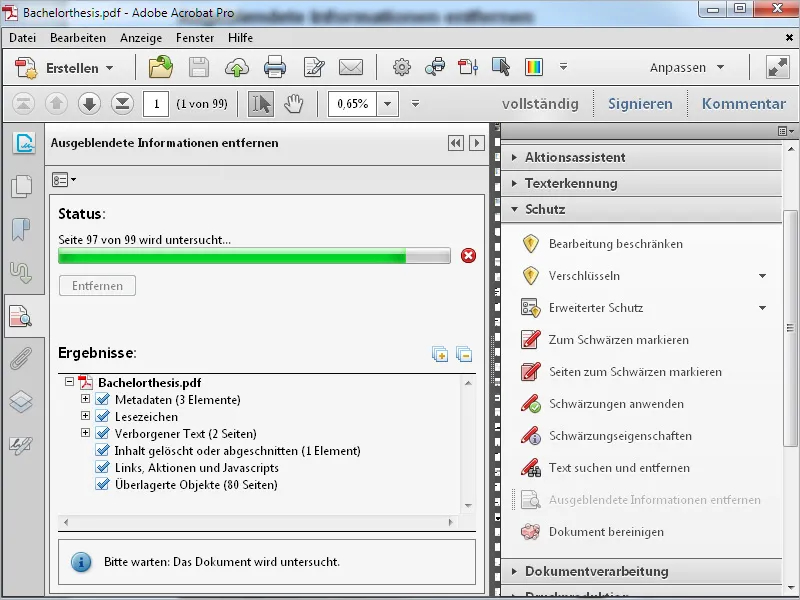The image size is (800, 600).
Task: Open the layers sidebar panel
Action: point(21,402)
